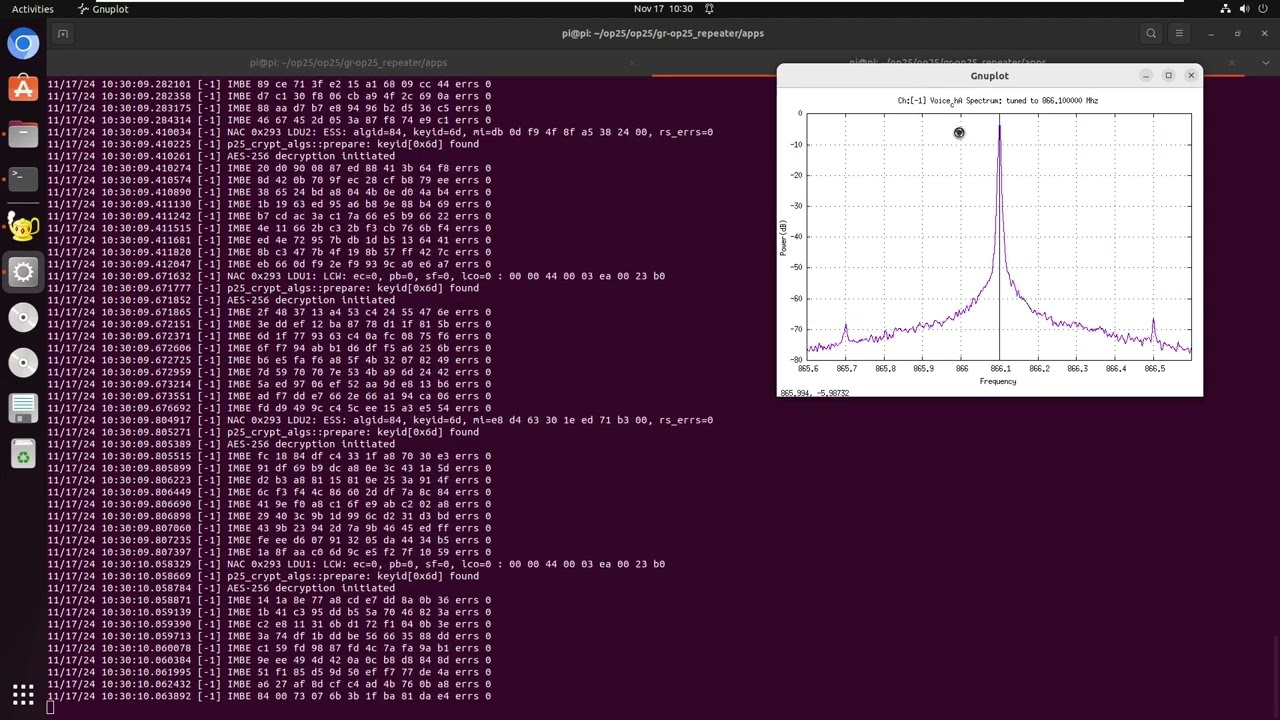Click line 10:30:09.671632 NAC 0x293 LDU1

tap(356, 276)
